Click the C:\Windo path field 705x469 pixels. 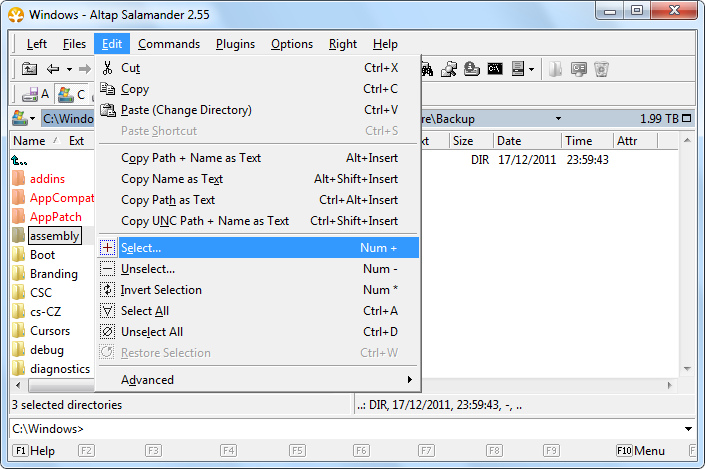(x=68, y=119)
